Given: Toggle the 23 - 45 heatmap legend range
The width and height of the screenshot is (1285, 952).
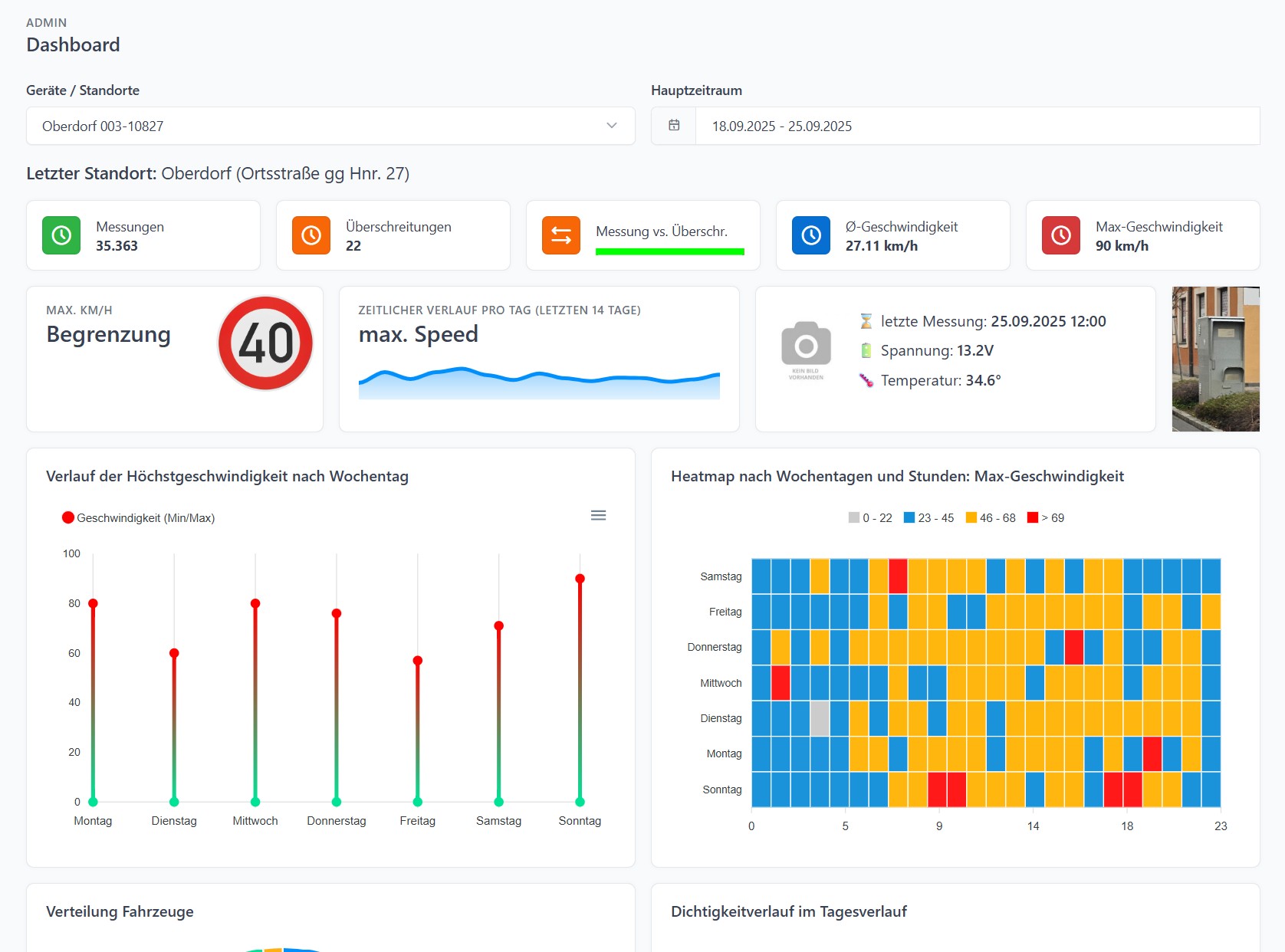Looking at the screenshot, I should (928, 518).
